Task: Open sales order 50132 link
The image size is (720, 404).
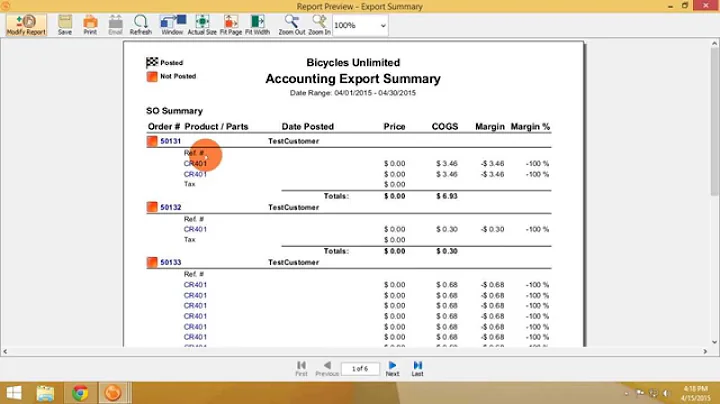Action: (x=170, y=208)
